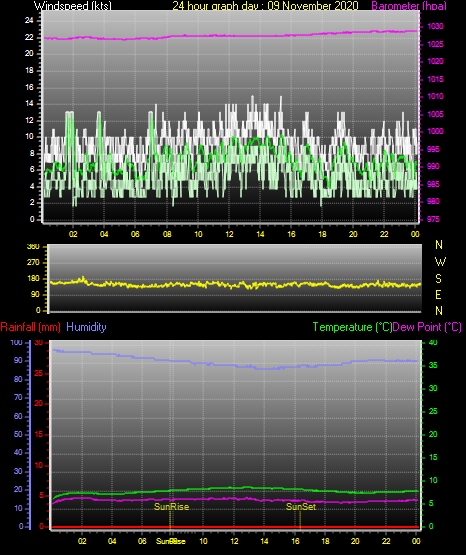This screenshot has width=466, height=555.
Task: Click the Humidity legend label
Action: click(86, 327)
